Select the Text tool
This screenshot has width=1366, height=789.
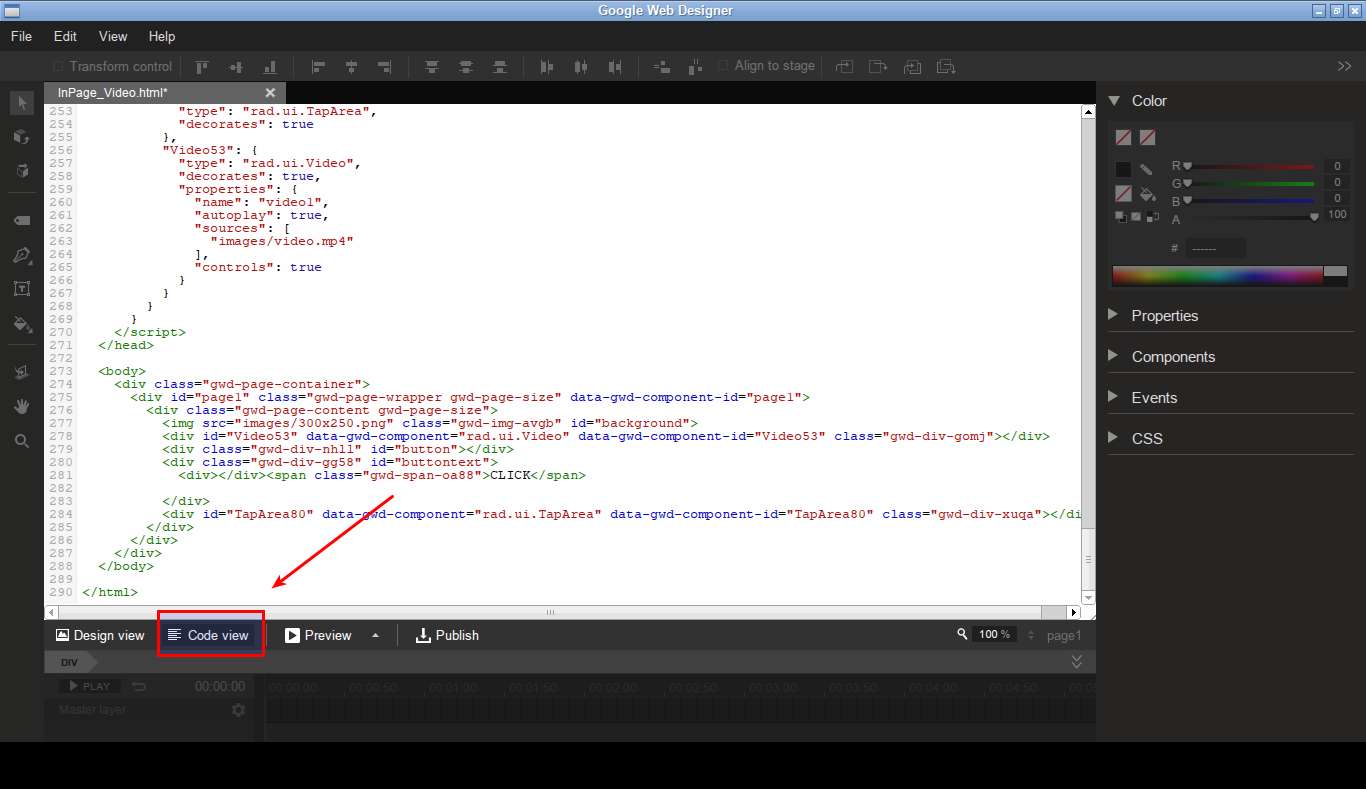(x=21, y=289)
